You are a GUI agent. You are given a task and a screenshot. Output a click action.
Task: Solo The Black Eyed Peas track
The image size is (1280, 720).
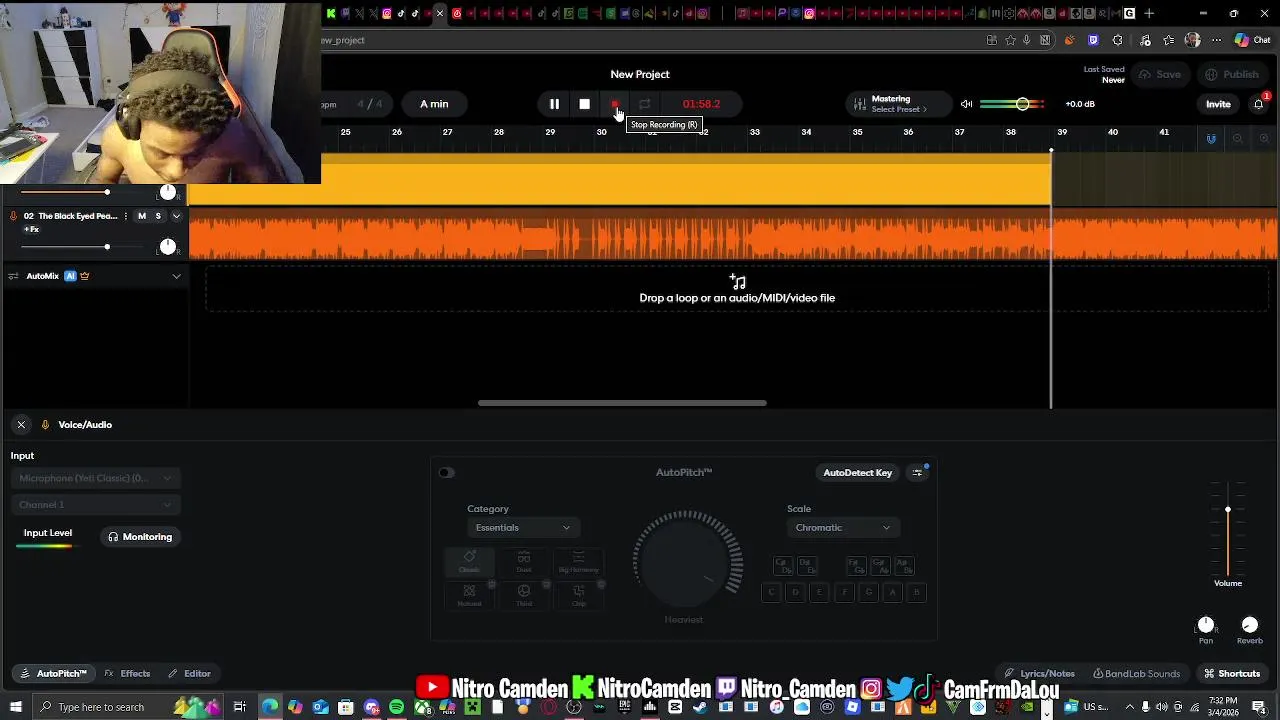158,216
